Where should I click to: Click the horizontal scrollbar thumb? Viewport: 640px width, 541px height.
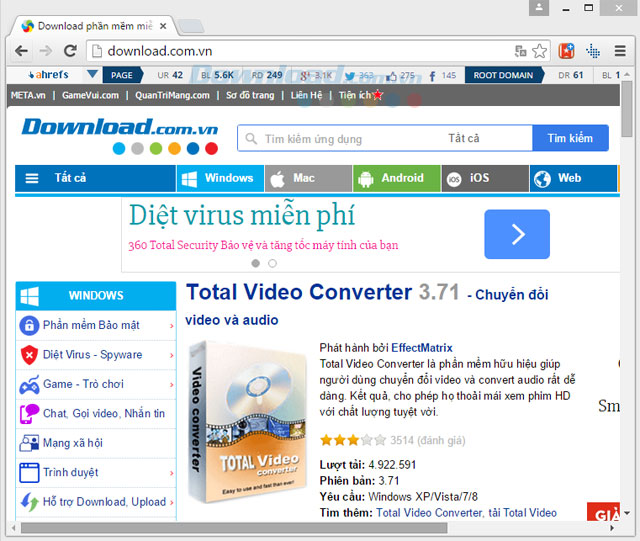tap(234, 528)
